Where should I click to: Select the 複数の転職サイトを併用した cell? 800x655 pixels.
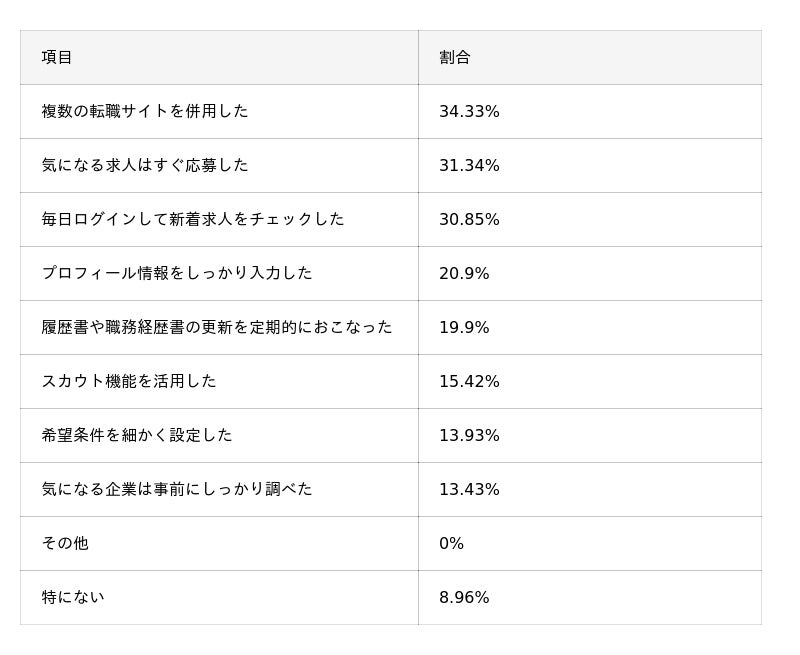[x=145, y=111]
